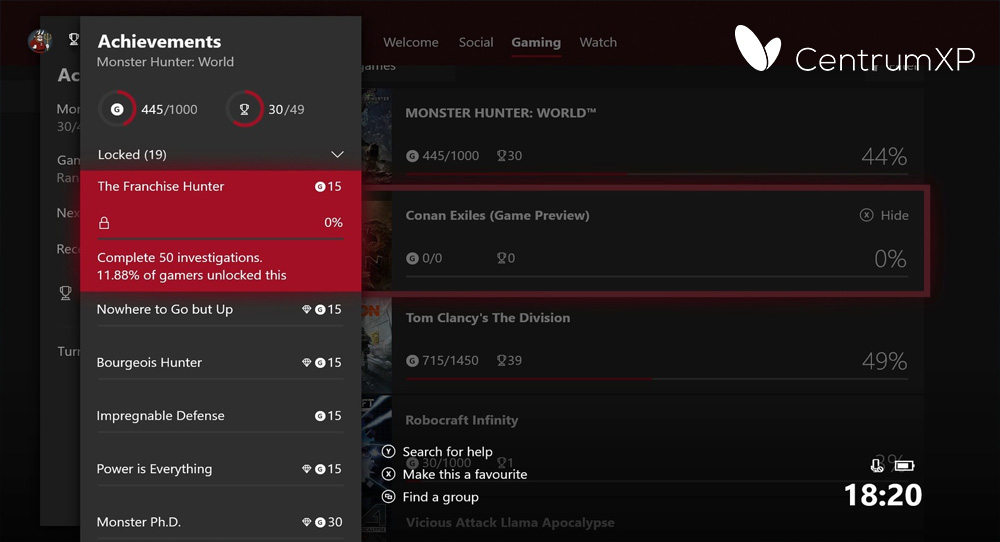Click the trophy icon in Tom Clancy's The Division row
The height and width of the screenshot is (542, 1000).
(501, 360)
